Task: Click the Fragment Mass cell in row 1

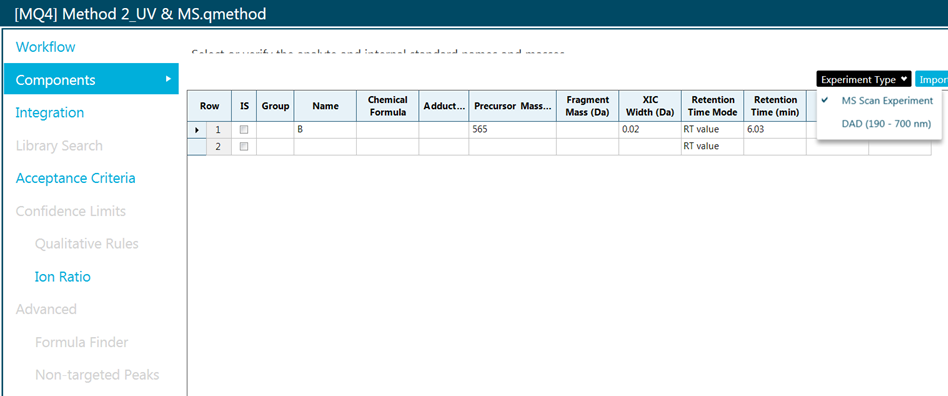Action: [x=588, y=129]
